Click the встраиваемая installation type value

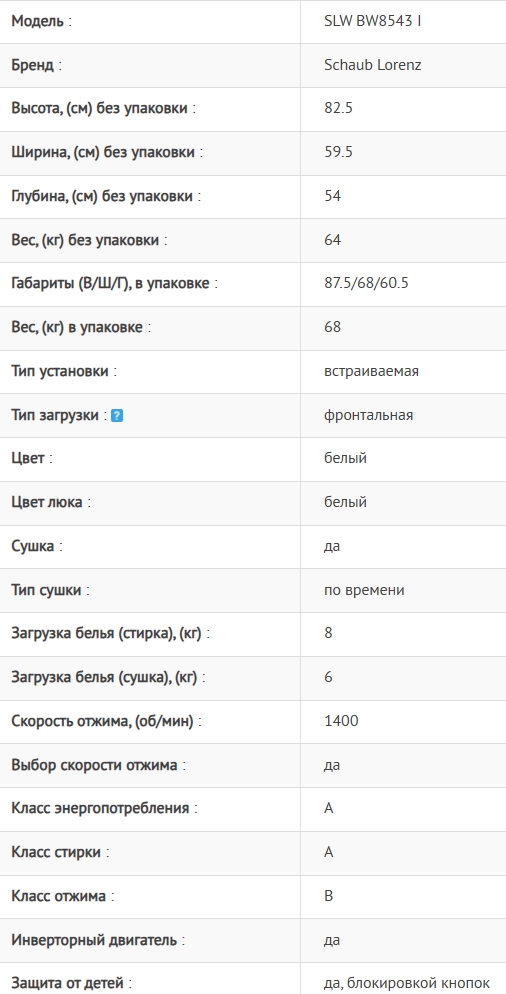[x=372, y=371]
